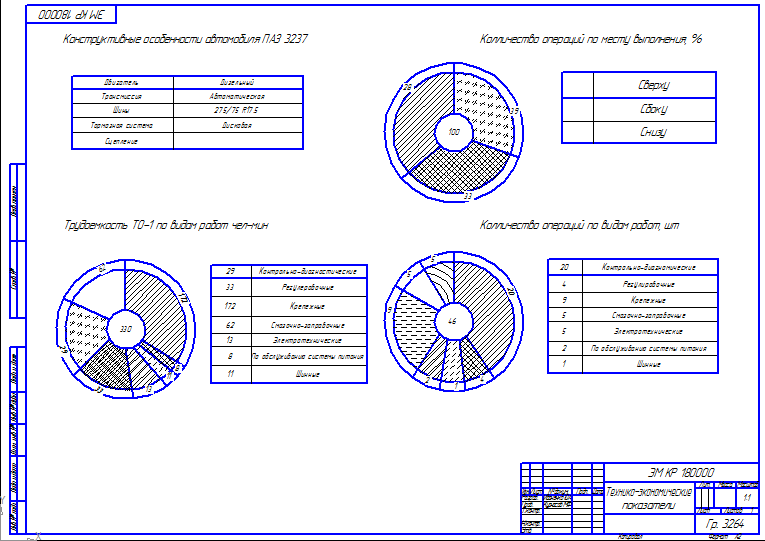Select the heading 'Колличество операций по месту выполнения, %'
The image size is (765, 541).
click(590, 39)
